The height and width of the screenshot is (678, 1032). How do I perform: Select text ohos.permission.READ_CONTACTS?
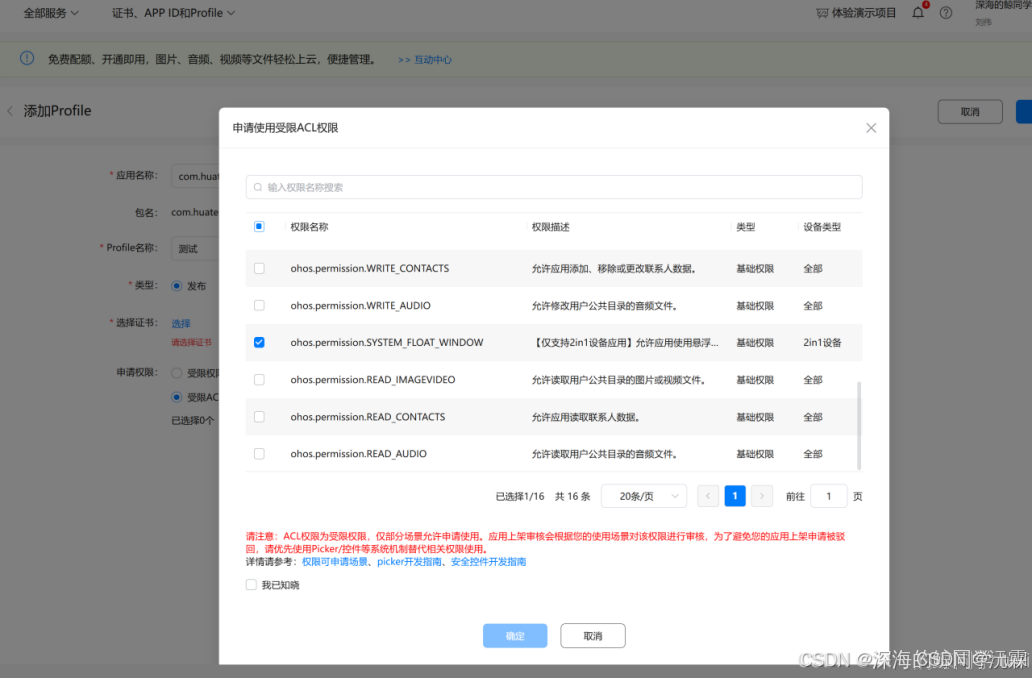368,417
